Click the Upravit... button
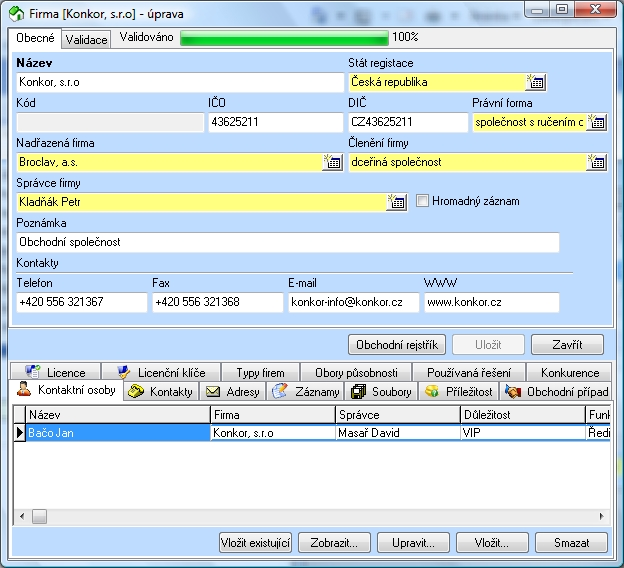This screenshot has width=624, height=568. 413,543
